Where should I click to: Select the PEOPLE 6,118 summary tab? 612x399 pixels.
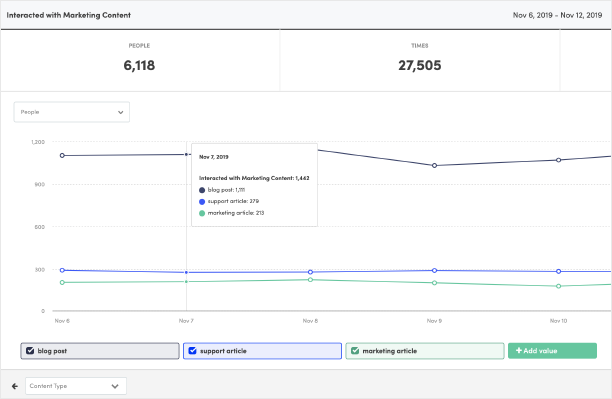coord(140,60)
